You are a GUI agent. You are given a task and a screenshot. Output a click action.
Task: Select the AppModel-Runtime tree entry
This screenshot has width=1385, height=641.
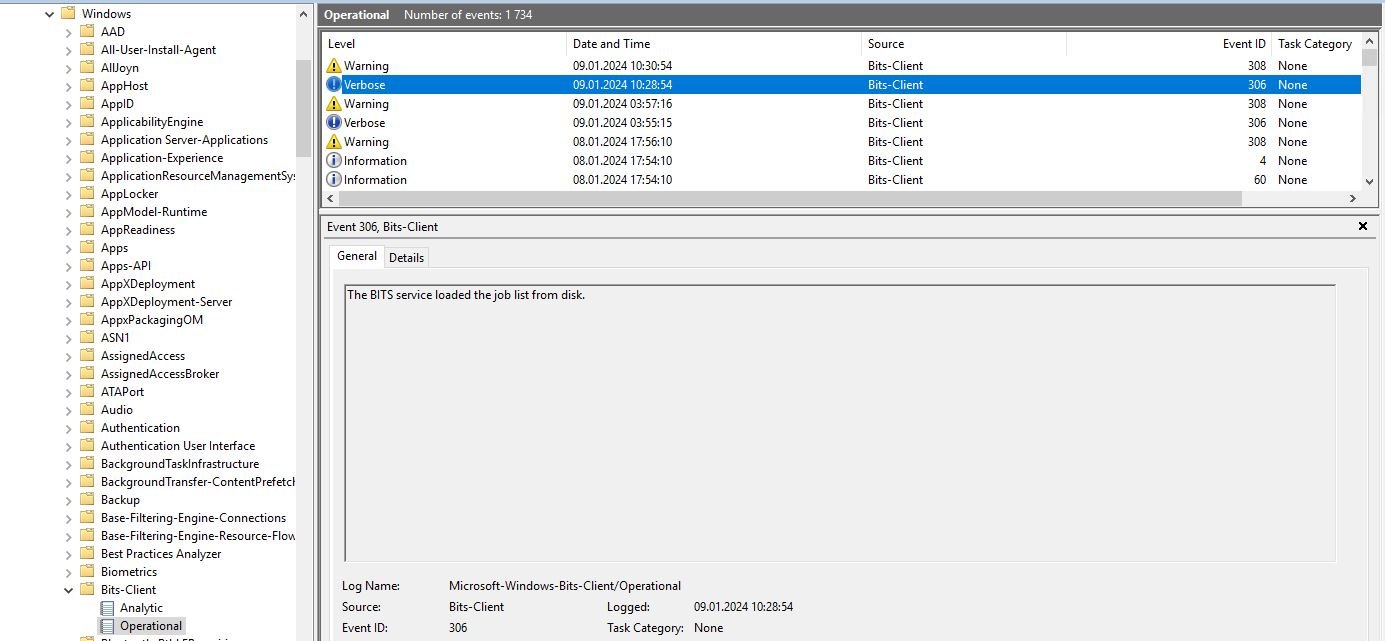tap(154, 212)
